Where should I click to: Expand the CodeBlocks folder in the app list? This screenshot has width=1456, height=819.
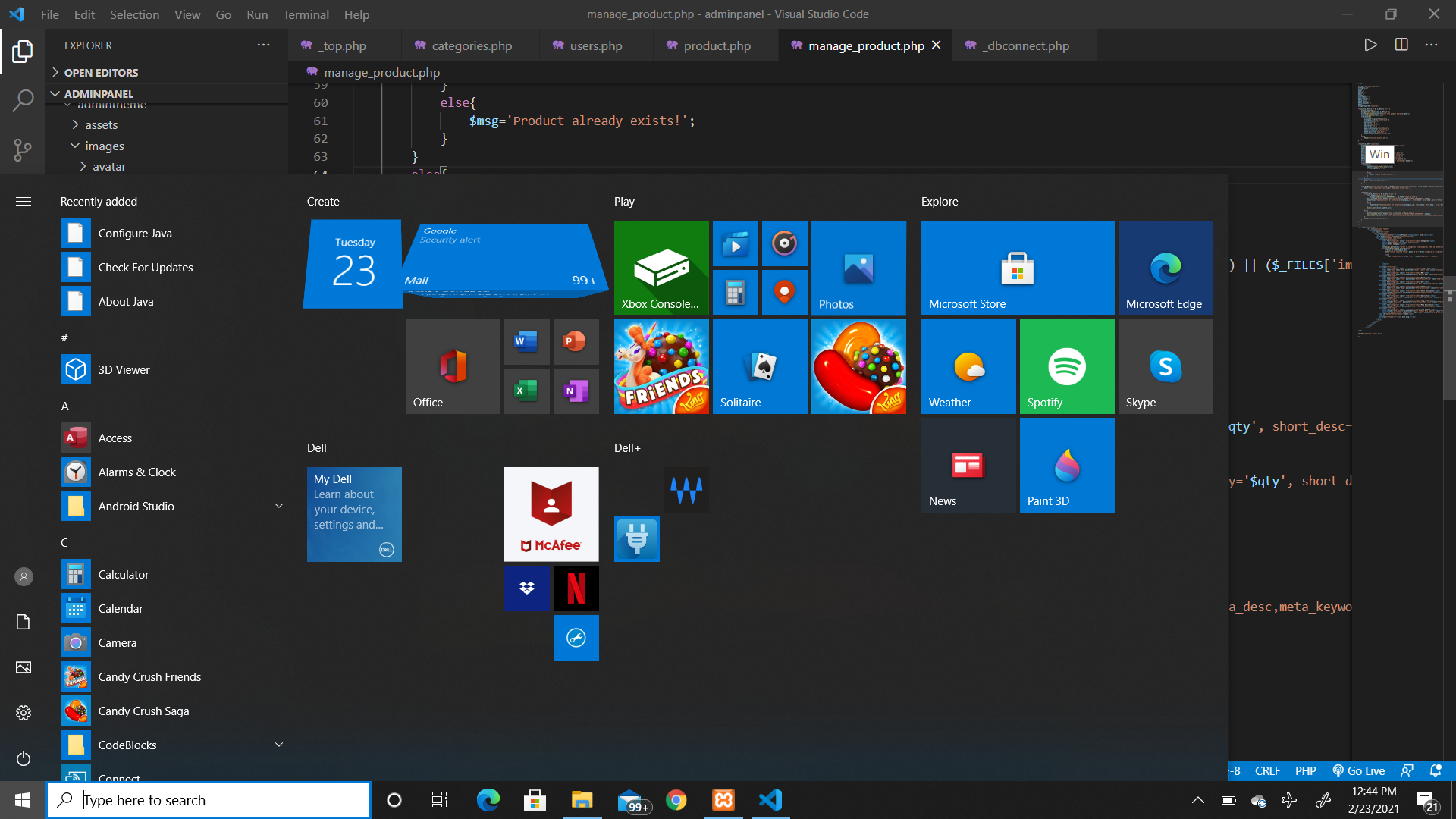pos(279,745)
